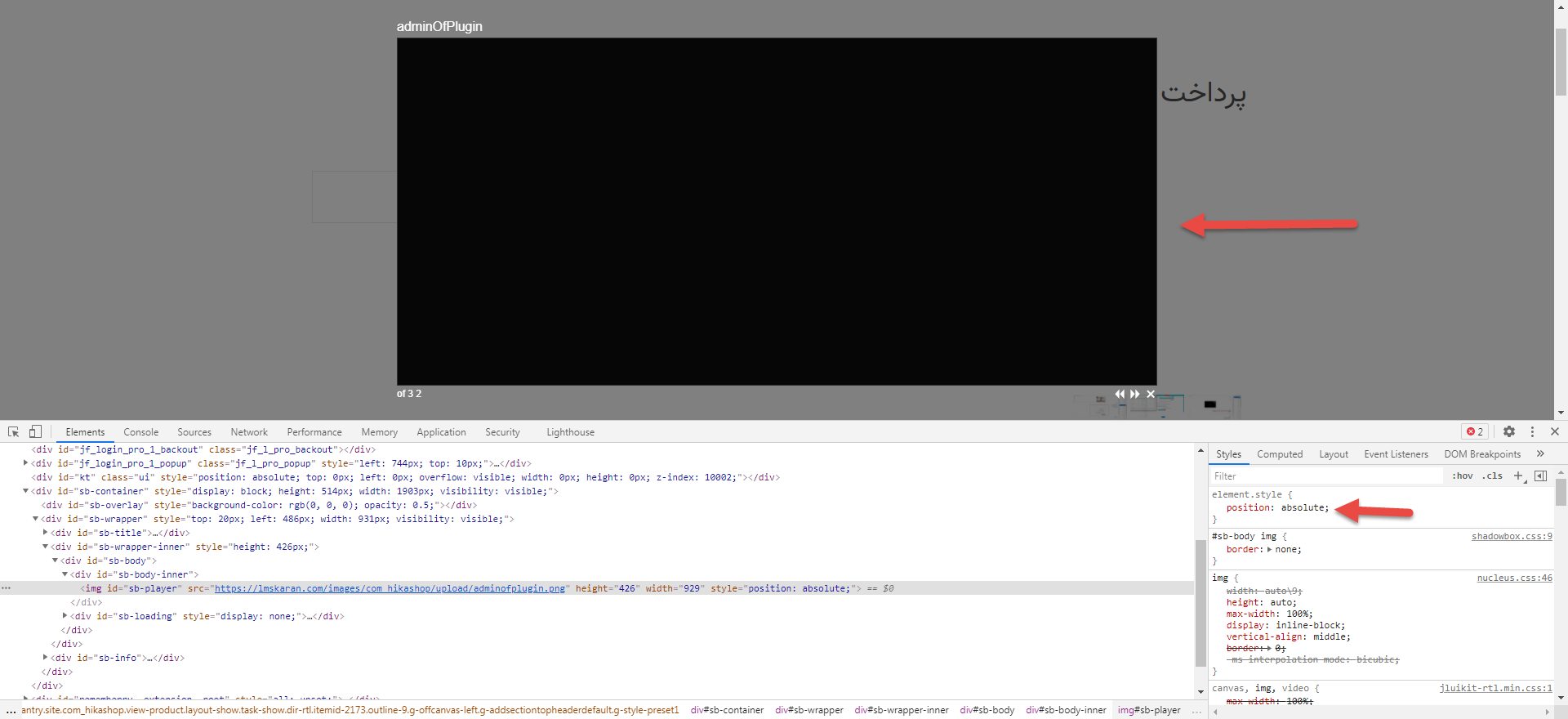Go to the next image in the lightbox
1568x719 pixels.
tap(1135, 394)
